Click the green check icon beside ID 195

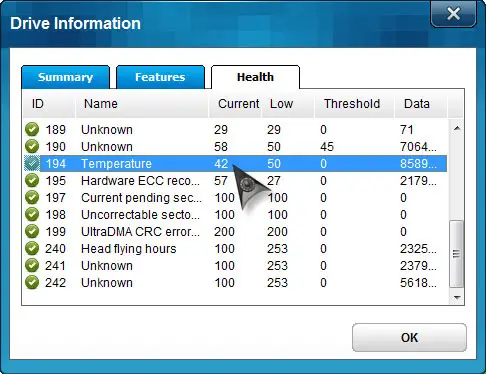point(32,180)
